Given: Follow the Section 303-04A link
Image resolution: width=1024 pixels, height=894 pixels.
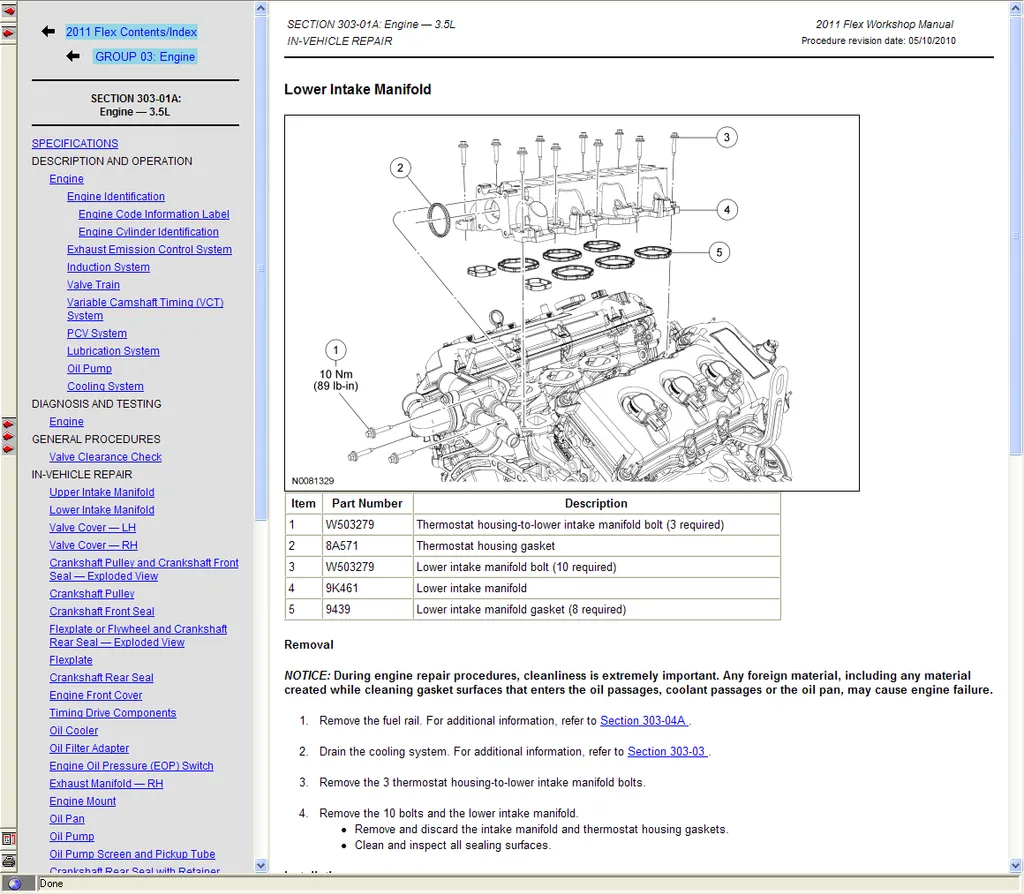Looking at the screenshot, I should pos(643,720).
